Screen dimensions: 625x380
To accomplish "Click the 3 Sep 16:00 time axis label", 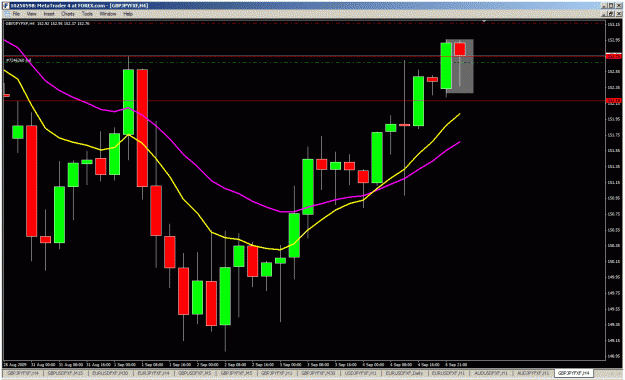I will 345,364.
